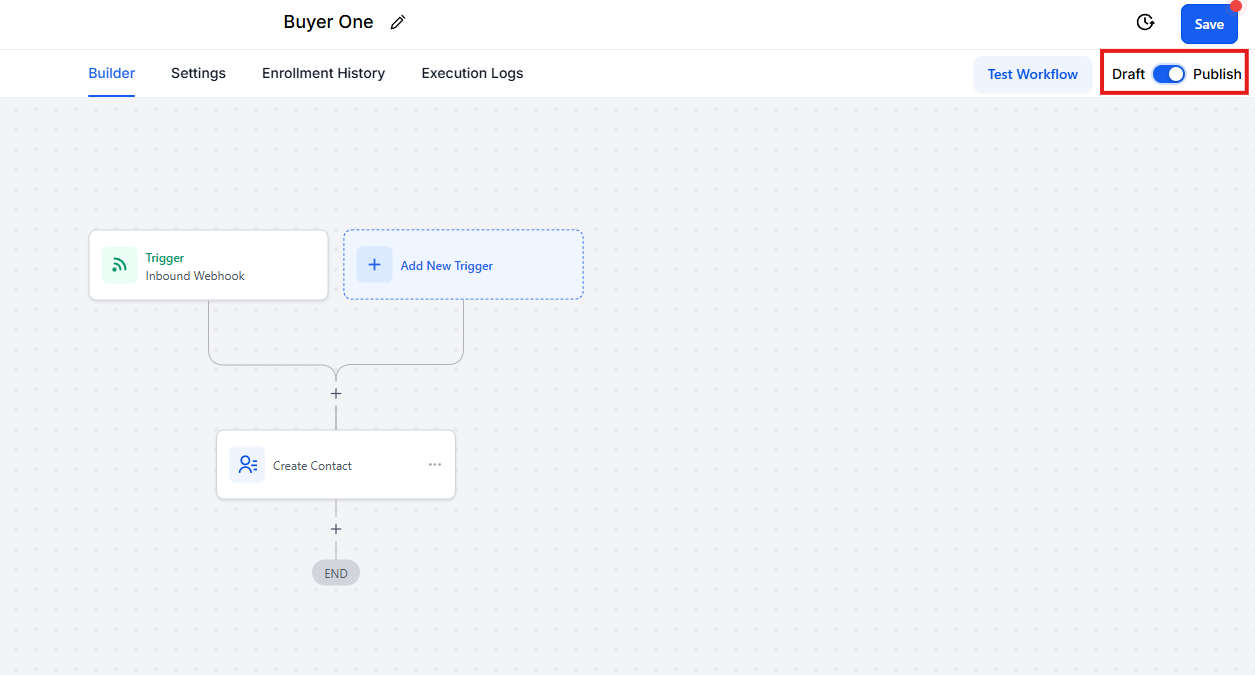Open the Settings tab
Viewport: 1255px width, 675px height.
(198, 73)
